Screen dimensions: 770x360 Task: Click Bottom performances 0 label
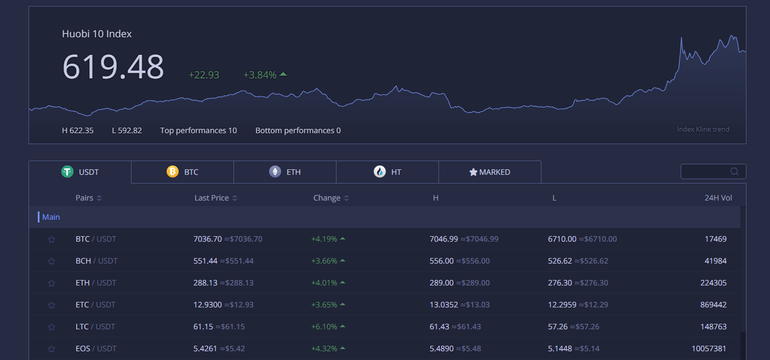298,131
